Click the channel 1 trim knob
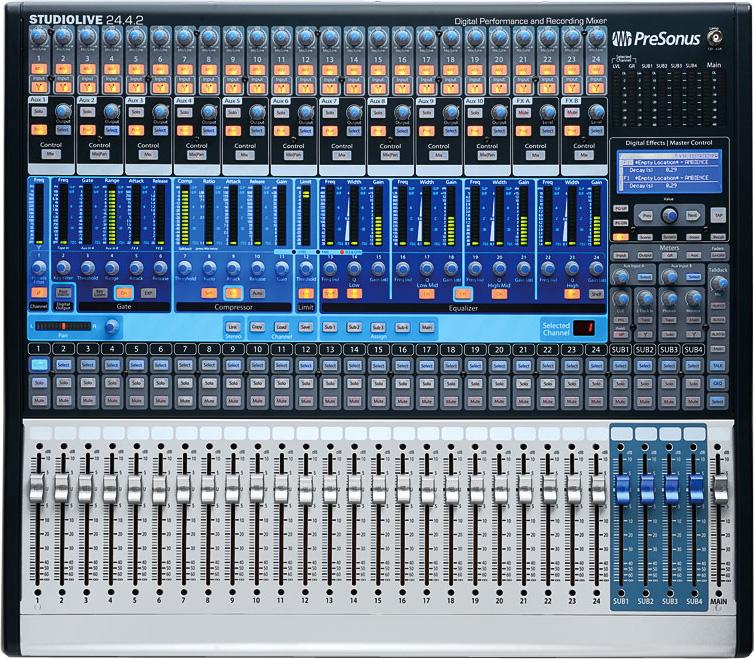The width and height of the screenshot is (754, 659). click(x=39, y=36)
